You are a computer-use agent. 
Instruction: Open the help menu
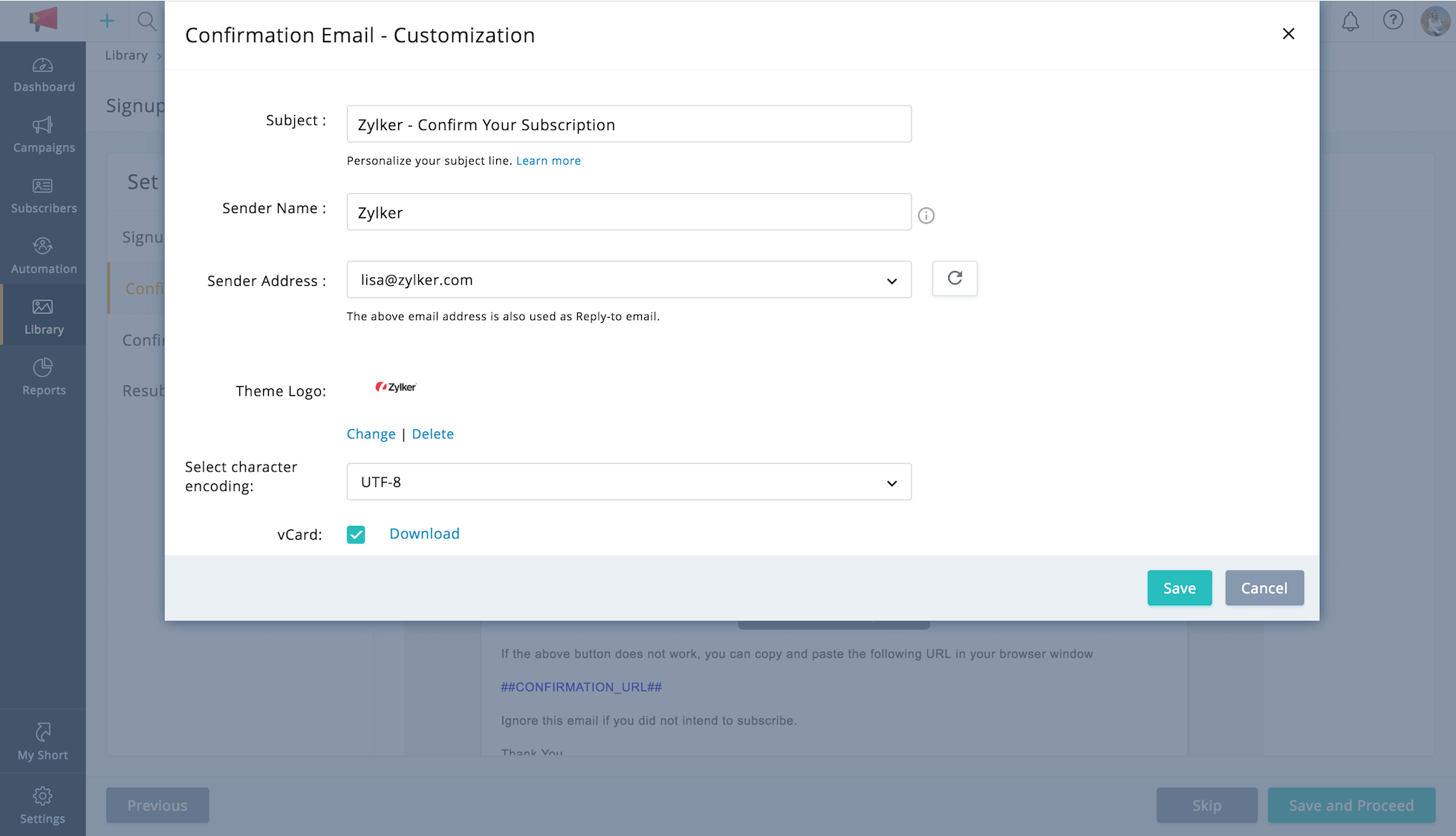coord(1393,21)
